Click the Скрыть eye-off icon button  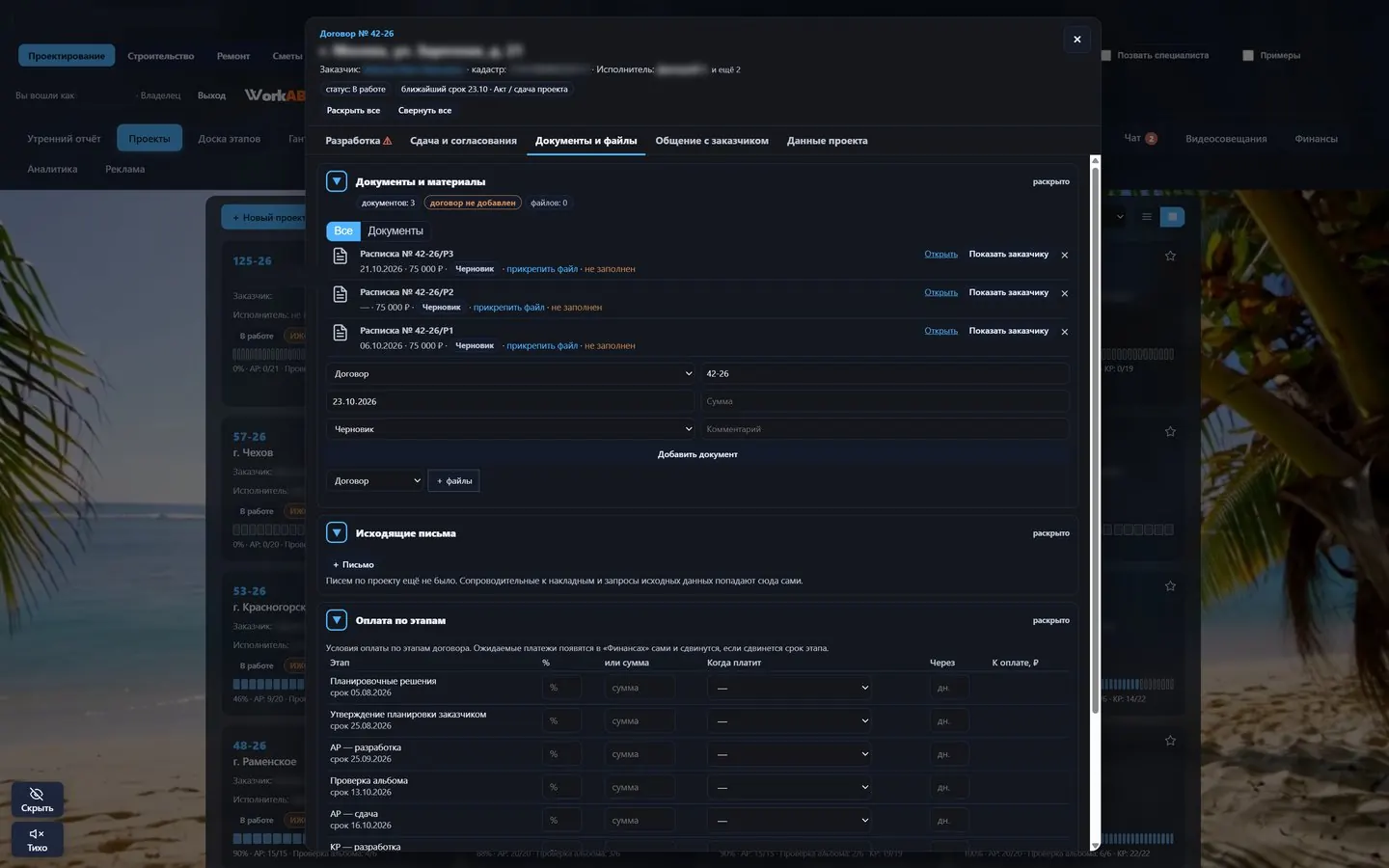tap(37, 800)
